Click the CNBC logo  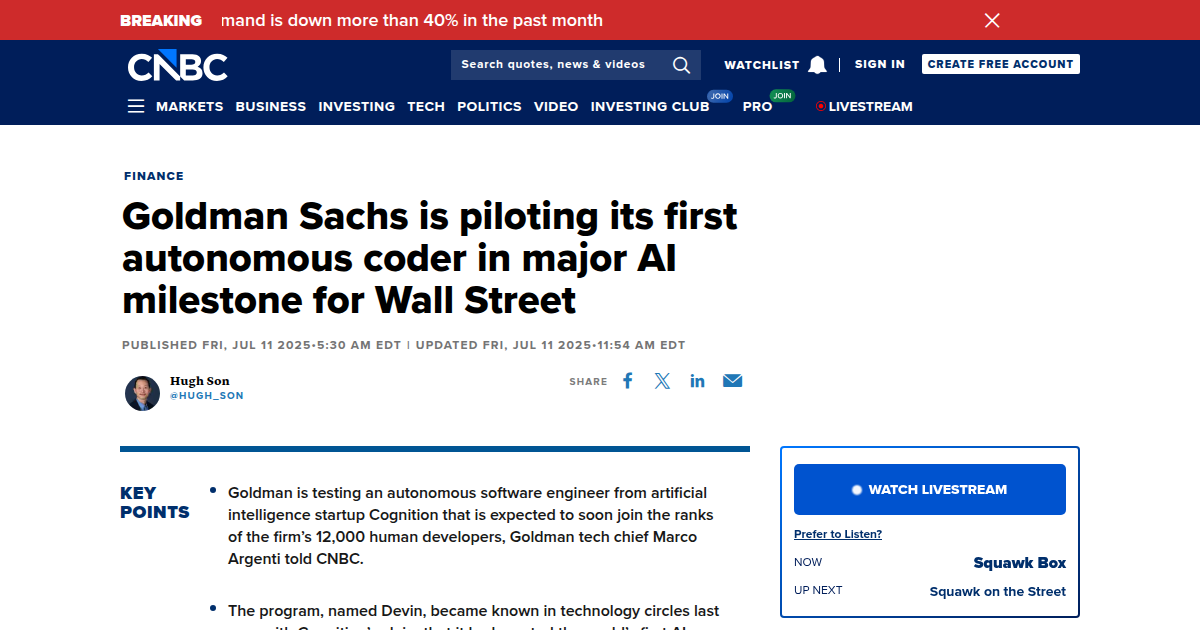click(x=176, y=66)
